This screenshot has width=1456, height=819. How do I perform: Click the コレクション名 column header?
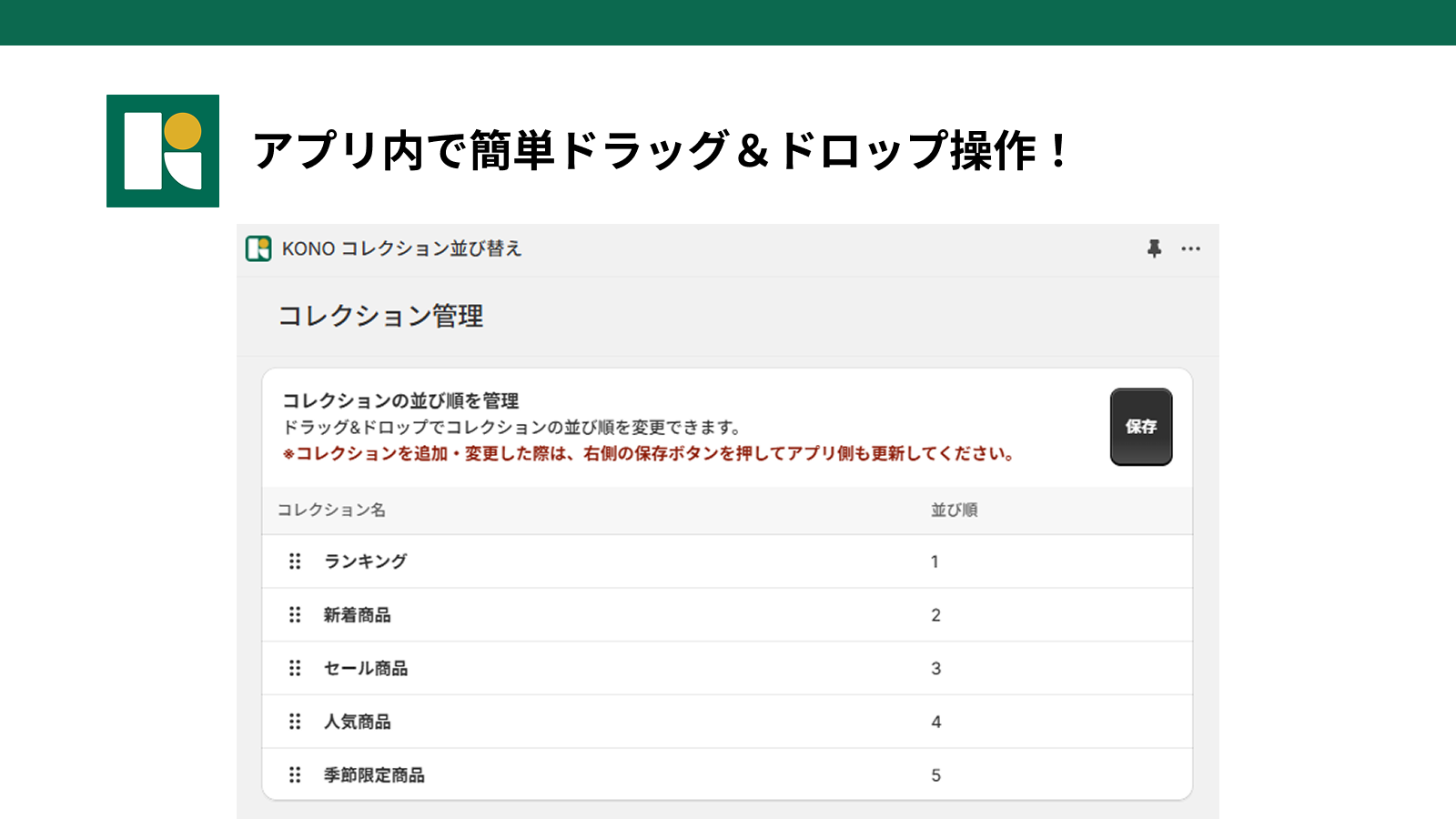tap(331, 510)
